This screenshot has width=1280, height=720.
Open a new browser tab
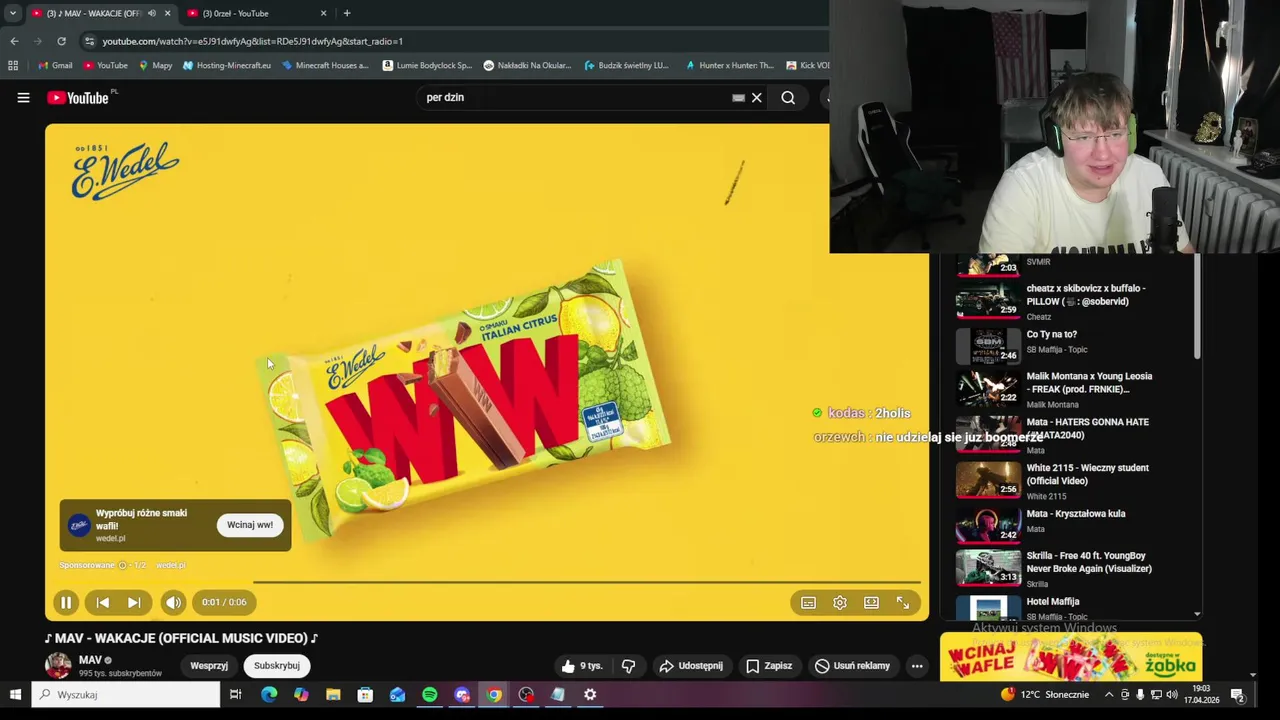pyautogui.click(x=347, y=13)
